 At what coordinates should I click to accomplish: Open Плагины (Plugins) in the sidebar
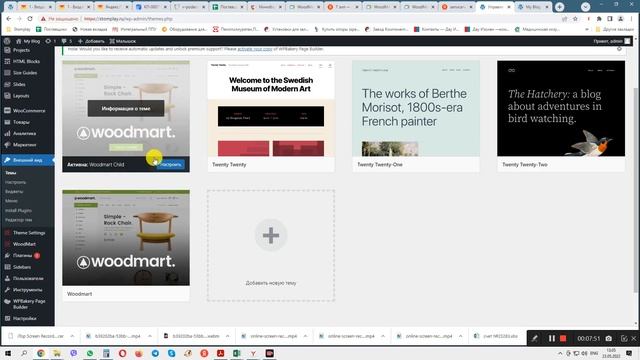pos(22,256)
